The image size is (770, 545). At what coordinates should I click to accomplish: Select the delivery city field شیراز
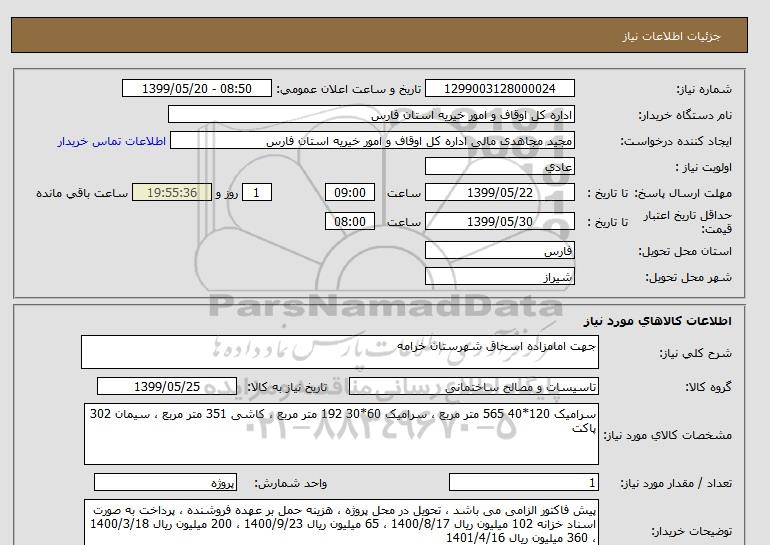tap(499, 277)
